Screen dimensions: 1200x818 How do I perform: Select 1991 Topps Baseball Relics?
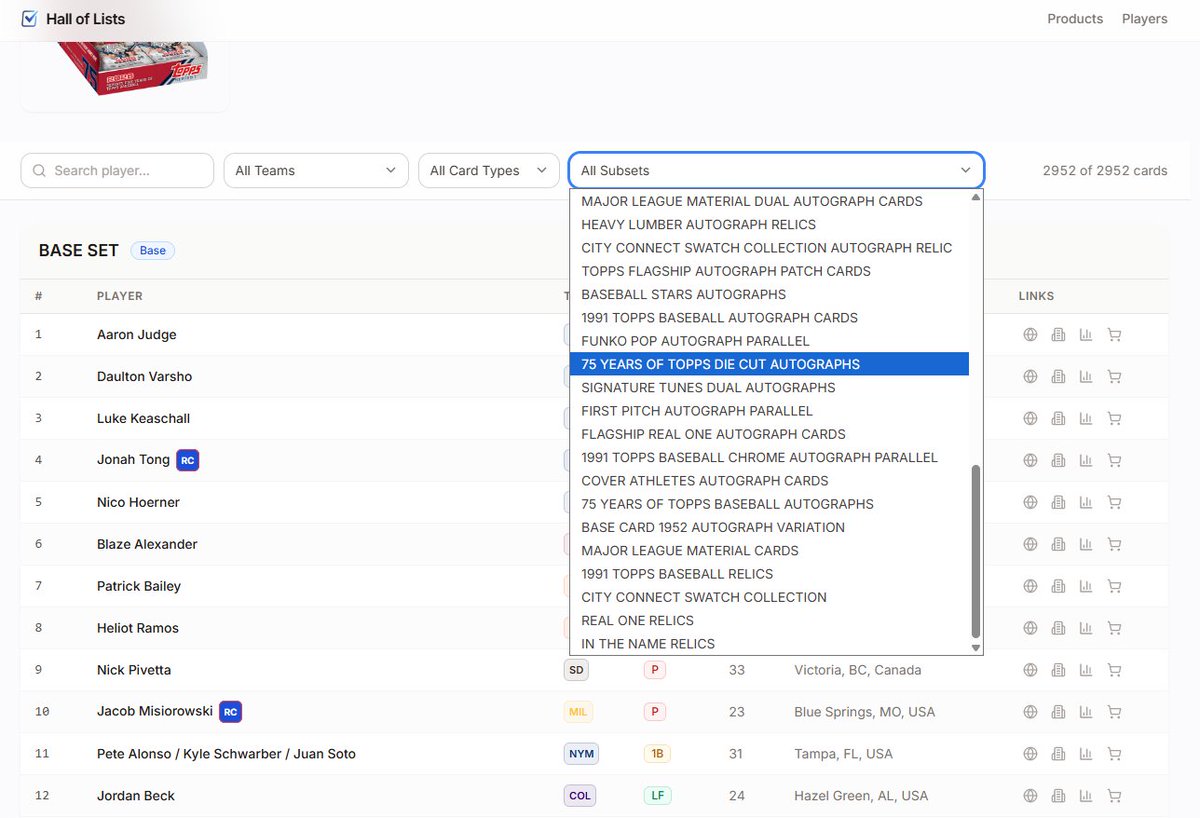coord(769,574)
